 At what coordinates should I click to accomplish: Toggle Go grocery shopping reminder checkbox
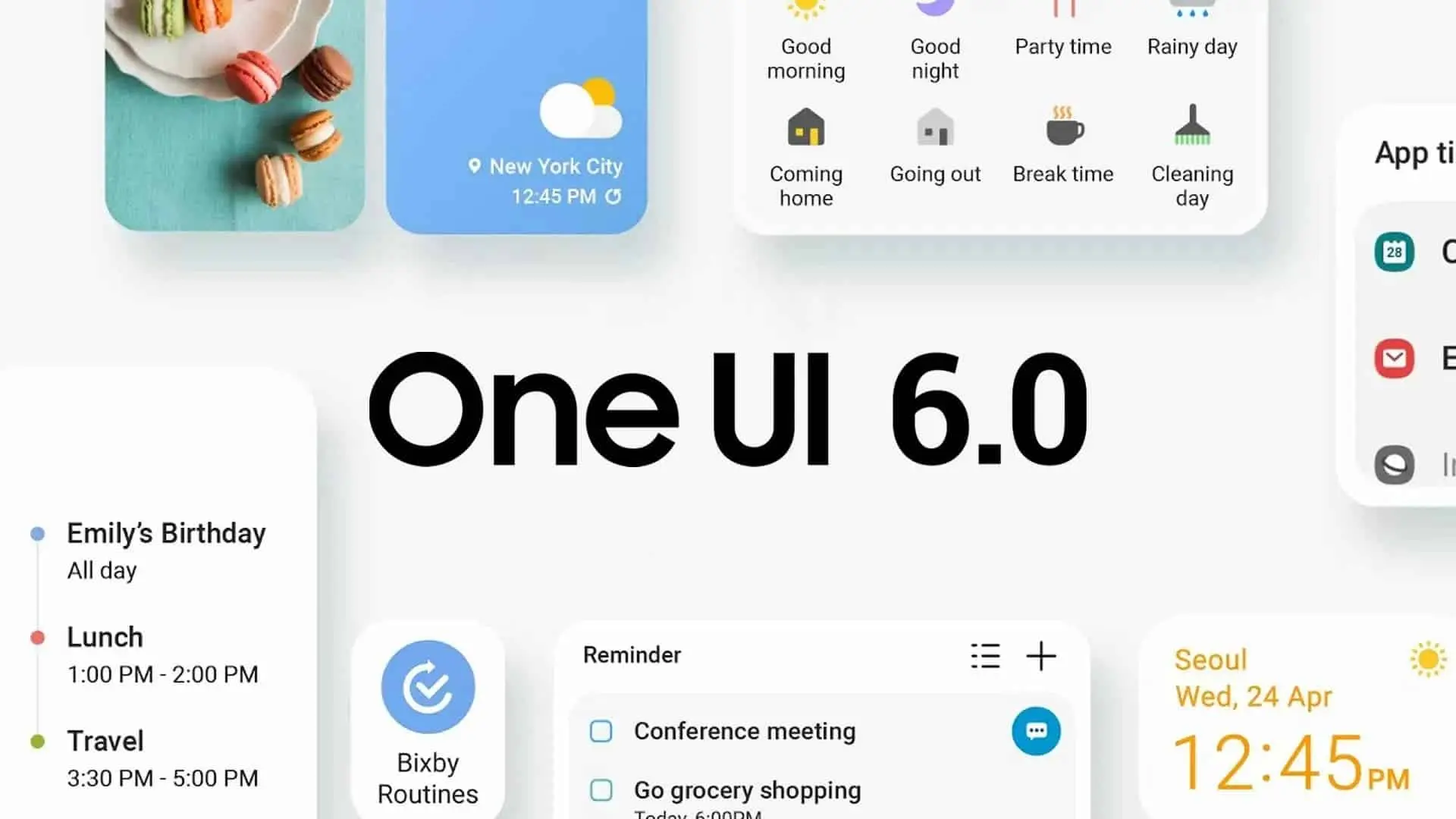(x=601, y=790)
